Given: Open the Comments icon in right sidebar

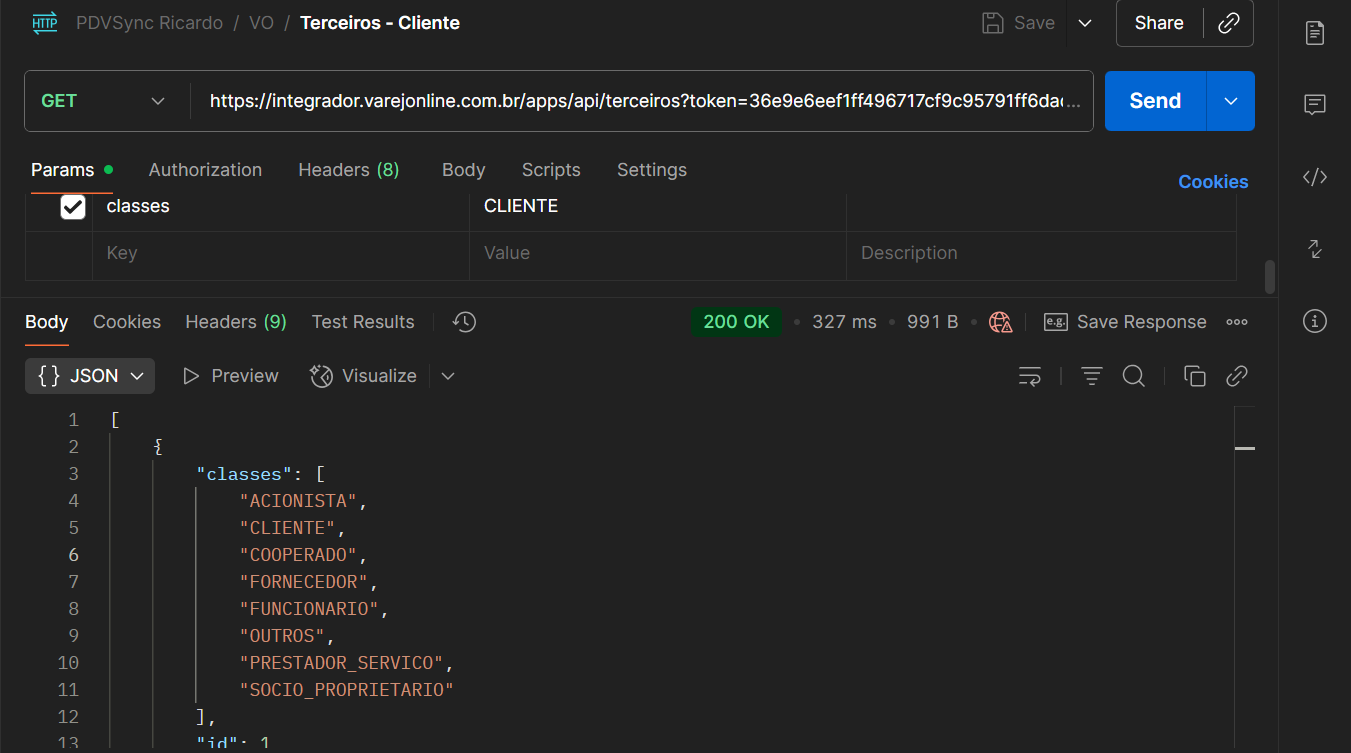Looking at the screenshot, I should [x=1315, y=105].
